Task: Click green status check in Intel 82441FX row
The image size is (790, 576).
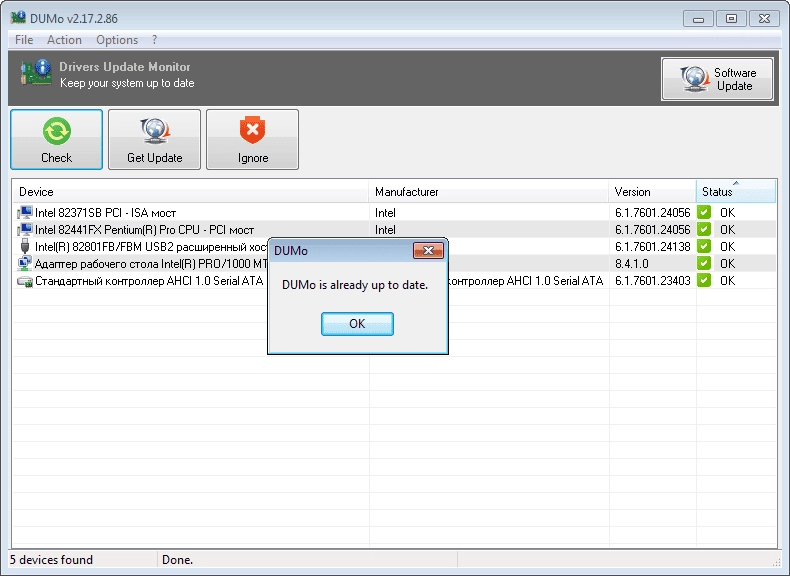Action: [704, 229]
